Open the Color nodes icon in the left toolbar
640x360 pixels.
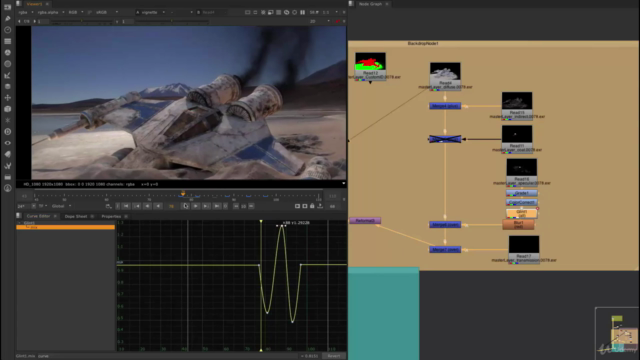tap(7, 53)
